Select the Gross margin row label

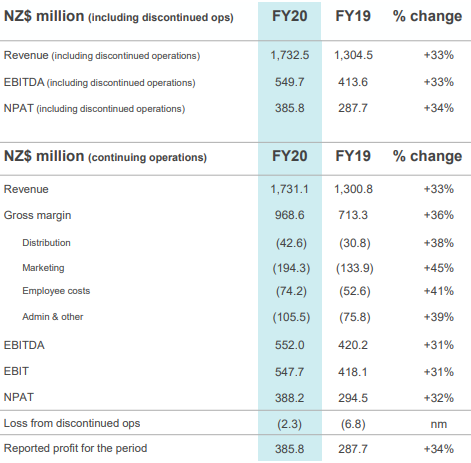click(37, 215)
